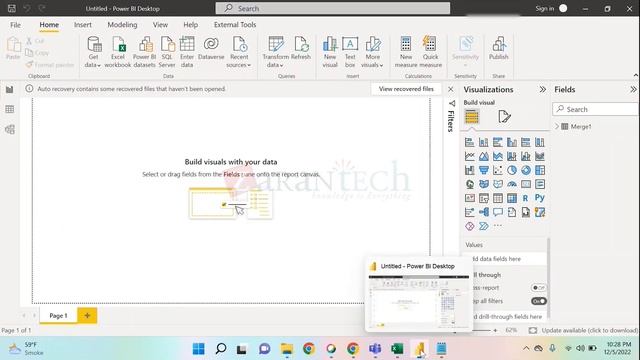Open the Power BI datasets connector
This screenshot has height=360, width=640.
click(x=144, y=52)
